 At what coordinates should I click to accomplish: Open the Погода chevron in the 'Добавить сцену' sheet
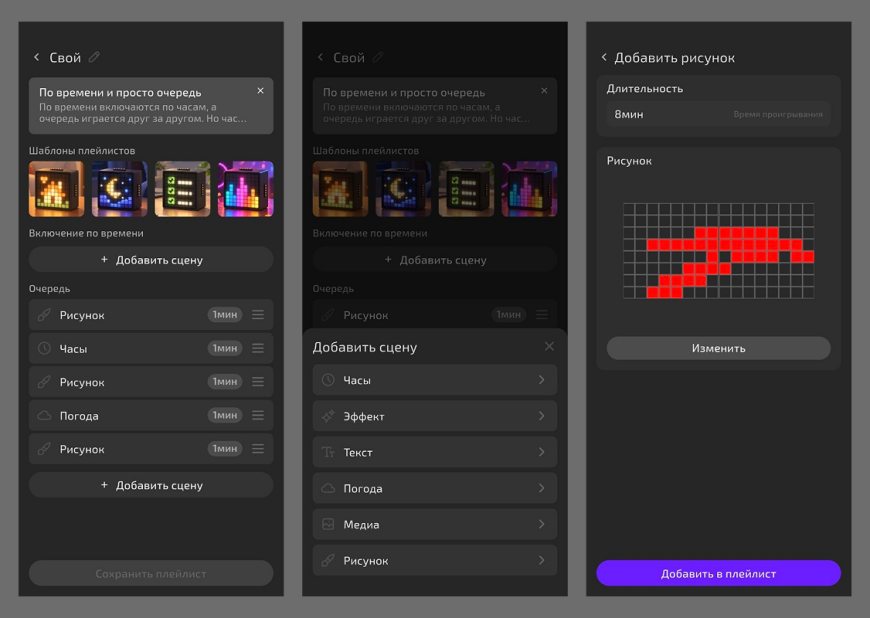(542, 488)
